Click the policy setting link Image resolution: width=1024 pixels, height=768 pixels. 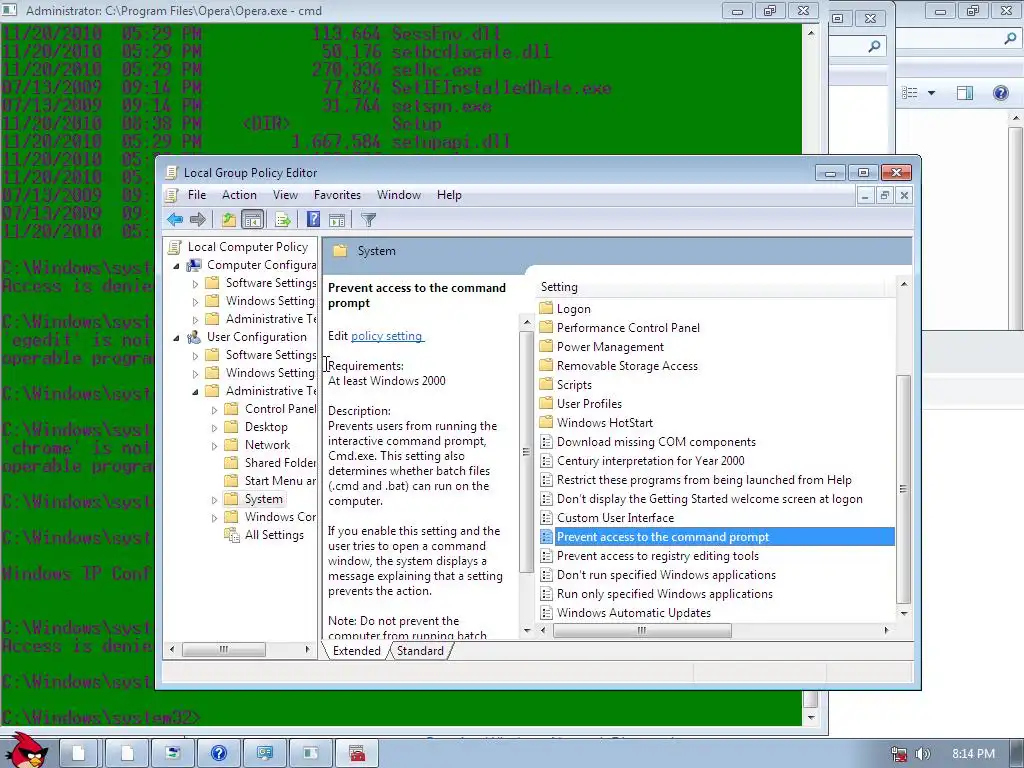(387, 336)
